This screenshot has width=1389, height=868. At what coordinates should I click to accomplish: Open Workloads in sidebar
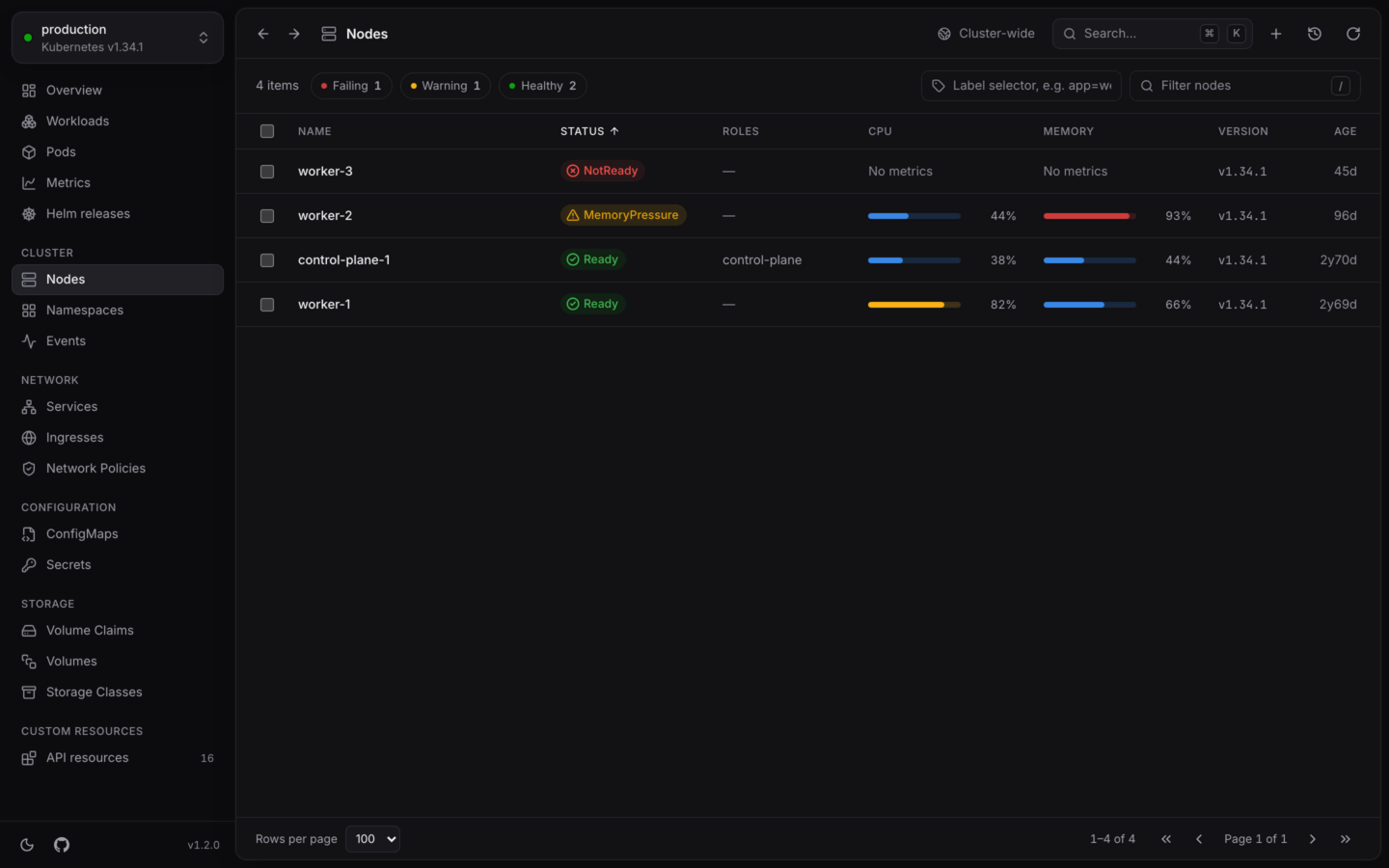tap(118, 122)
